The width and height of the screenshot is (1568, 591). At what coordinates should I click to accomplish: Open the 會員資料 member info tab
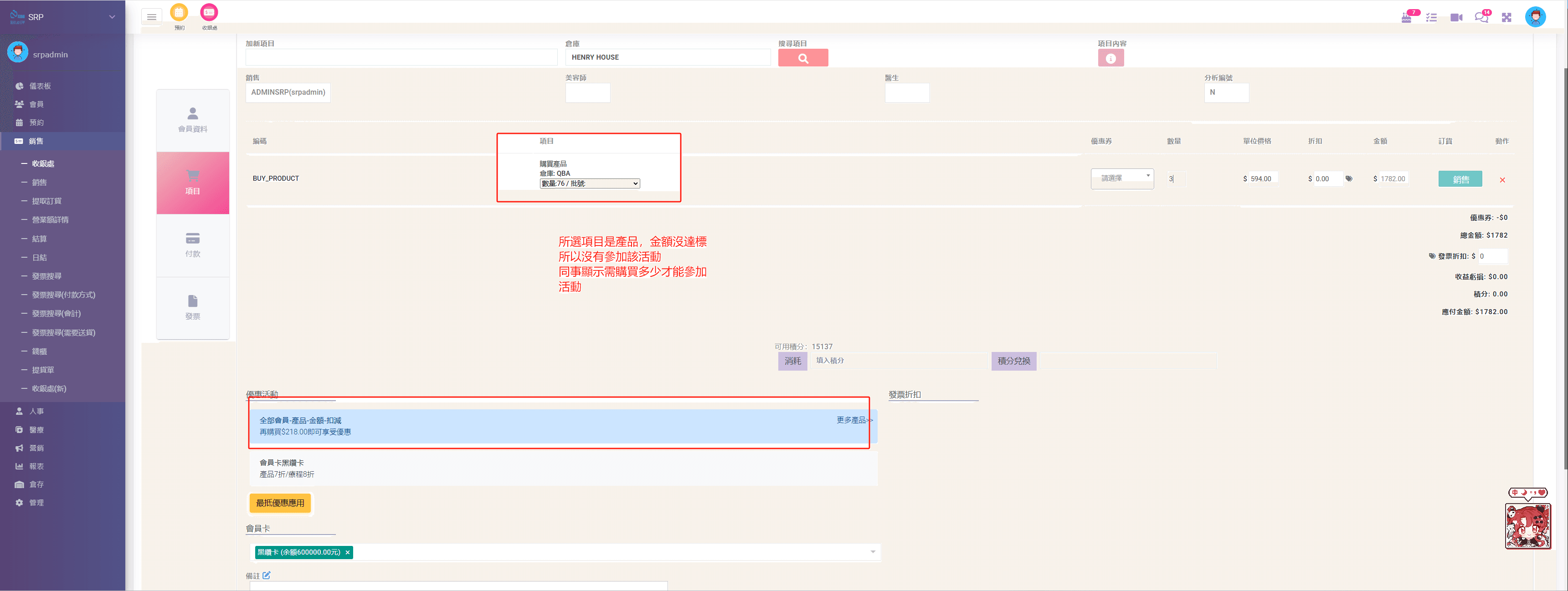pos(193,120)
